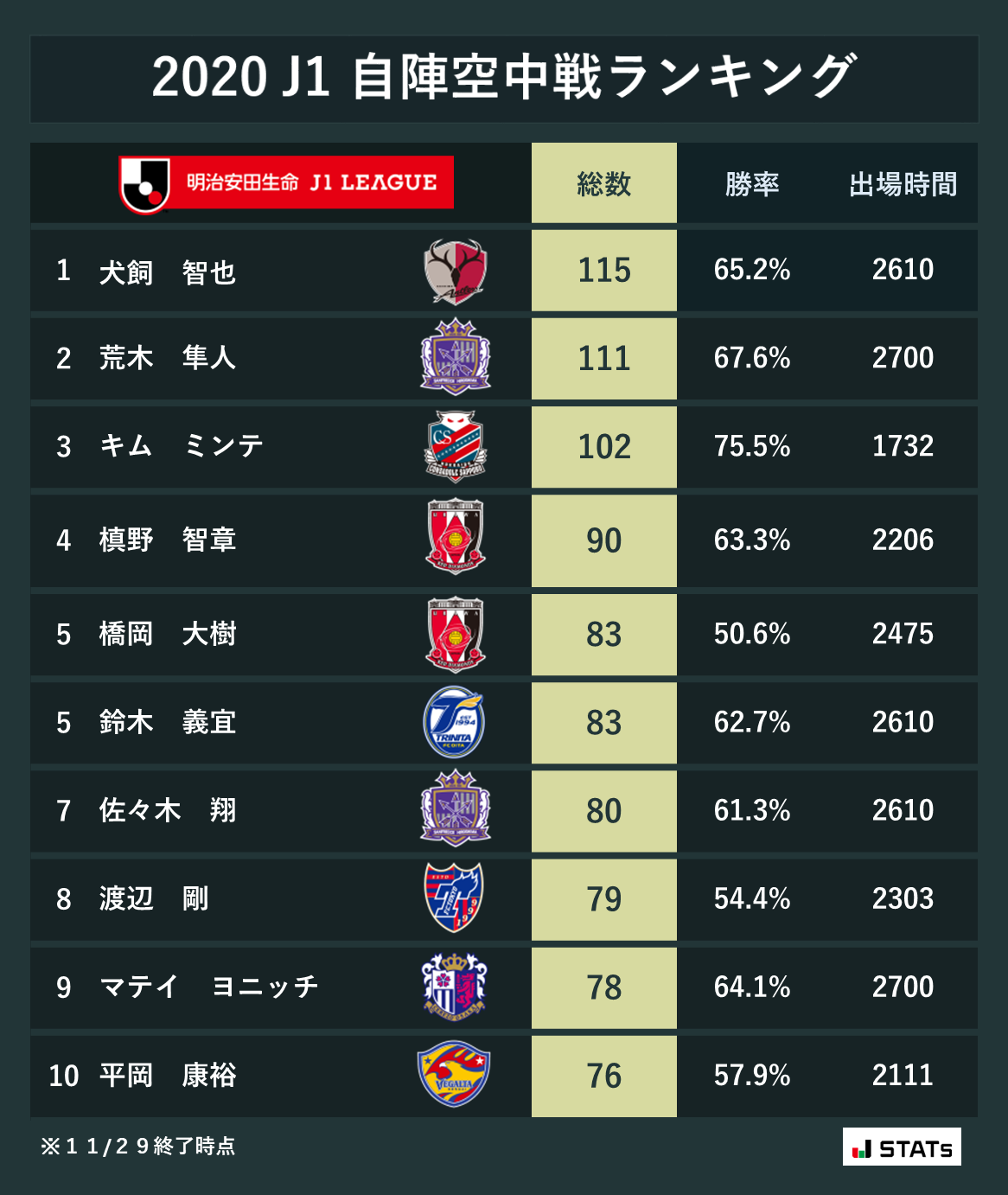The height and width of the screenshot is (1195, 1008).
Task: Click the Vegalta Sendai crest beside 平岡 康裕
Action: (454, 1074)
